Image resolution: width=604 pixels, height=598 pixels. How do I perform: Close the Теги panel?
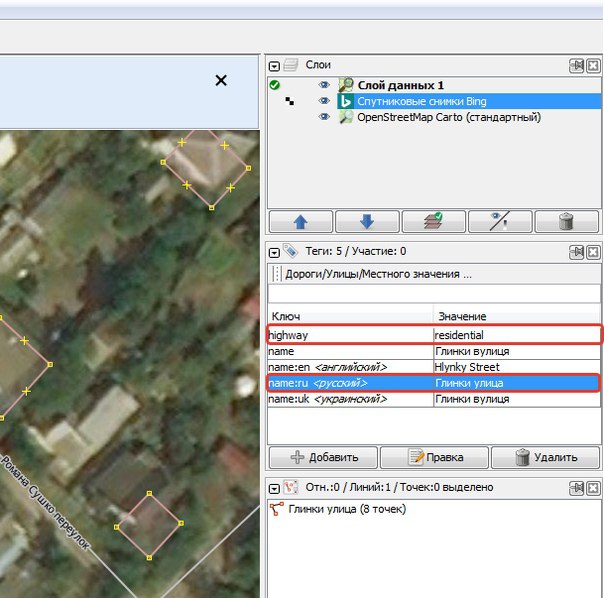tap(593, 252)
